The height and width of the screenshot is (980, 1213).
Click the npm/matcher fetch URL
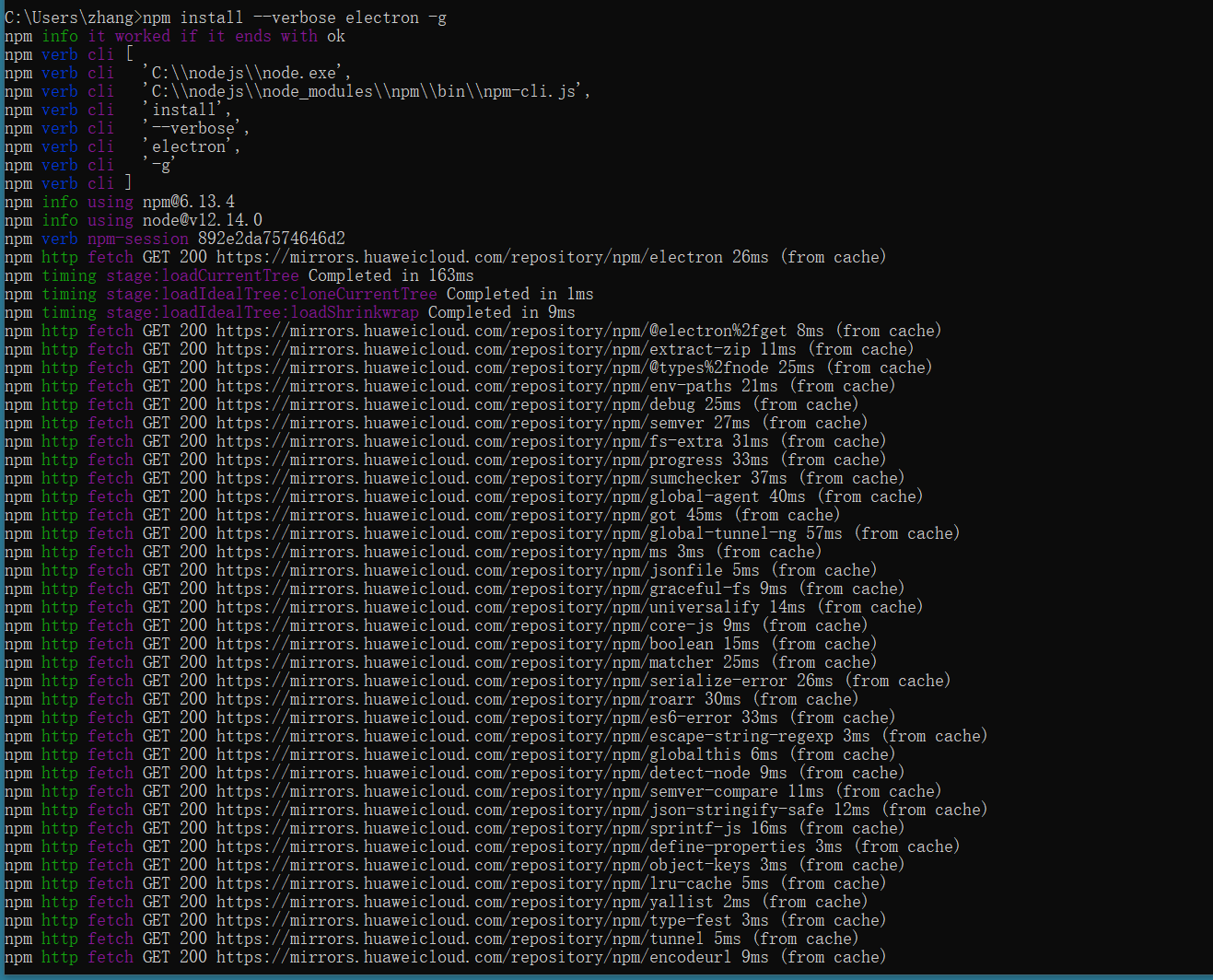465,662
